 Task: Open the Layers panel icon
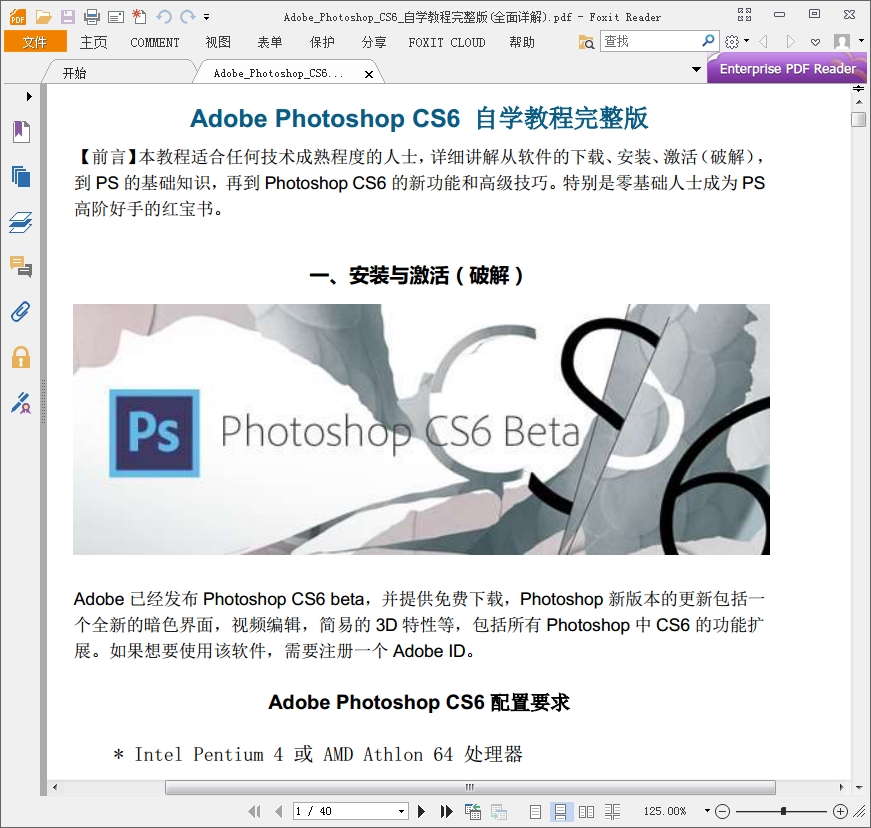click(21, 222)
